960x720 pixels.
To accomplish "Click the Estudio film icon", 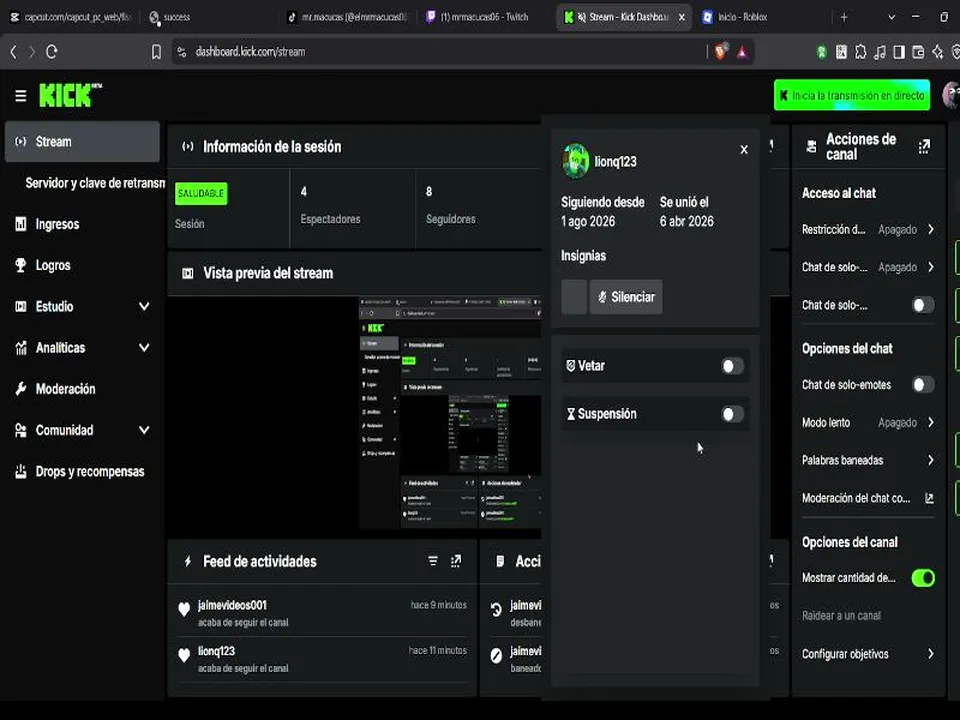I will [x=21, y=306].
